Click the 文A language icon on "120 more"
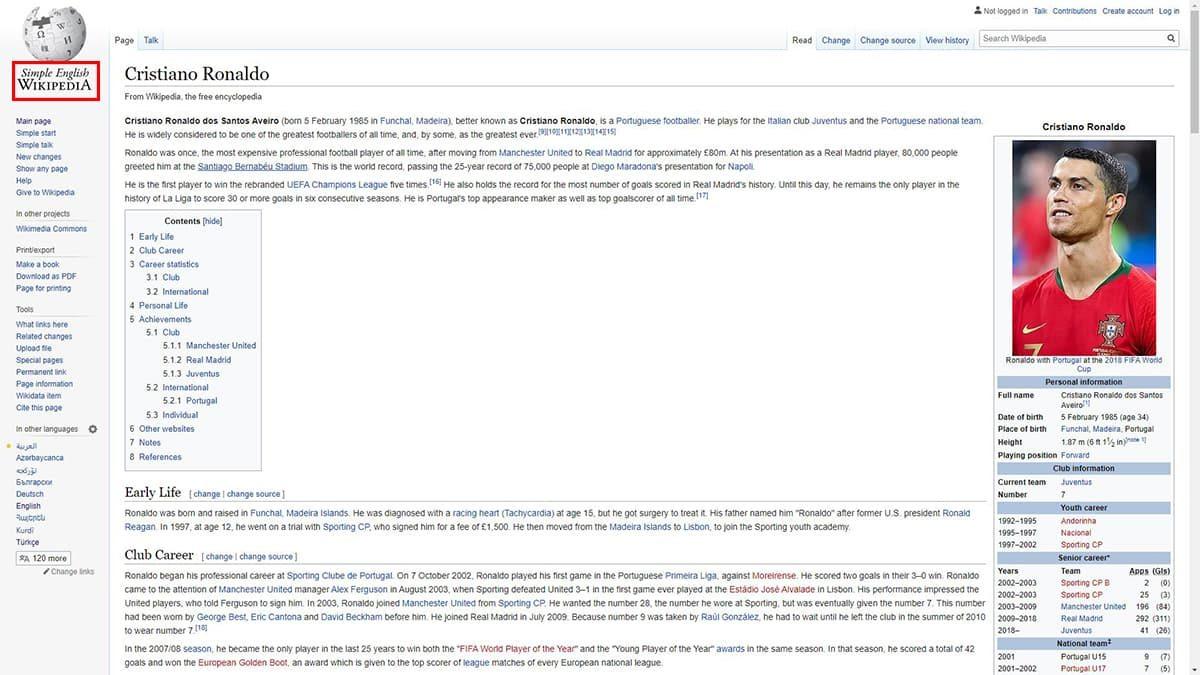Image resolution: width=1200 pixels, height=675 pixels. [x=27, y=557]
